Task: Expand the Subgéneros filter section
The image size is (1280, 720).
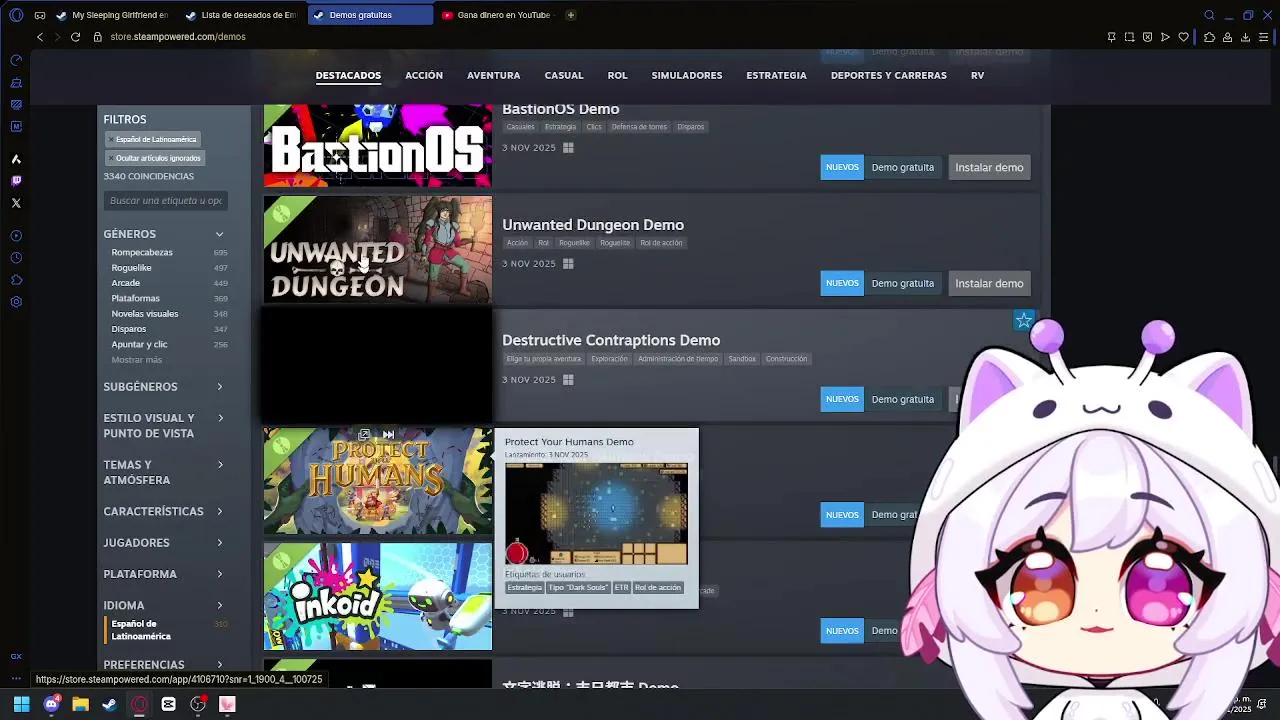Action: point(219,387)
